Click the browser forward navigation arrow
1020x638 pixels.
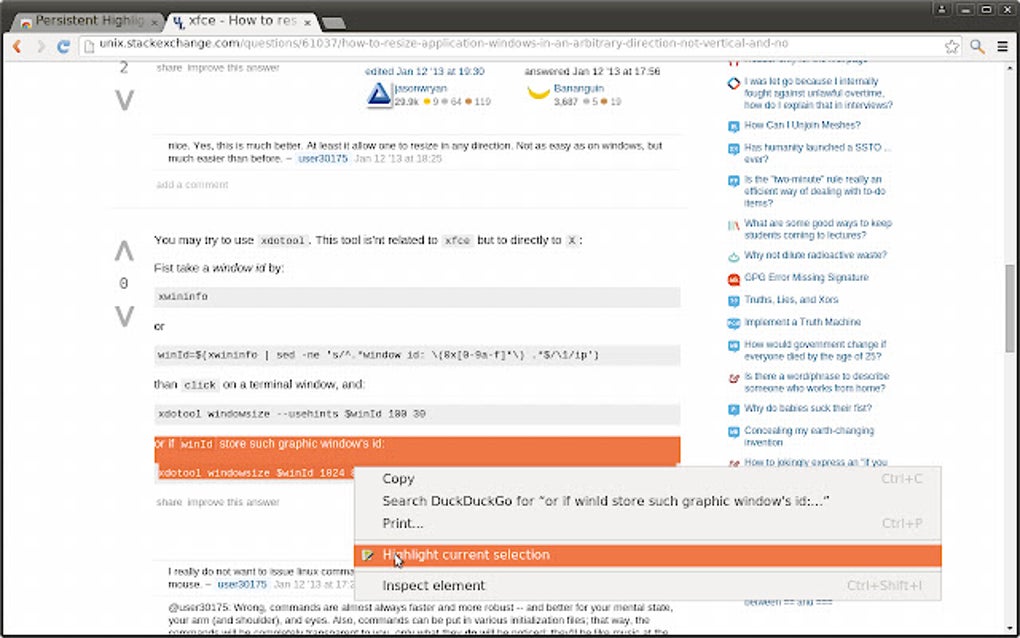pos(40,46)
